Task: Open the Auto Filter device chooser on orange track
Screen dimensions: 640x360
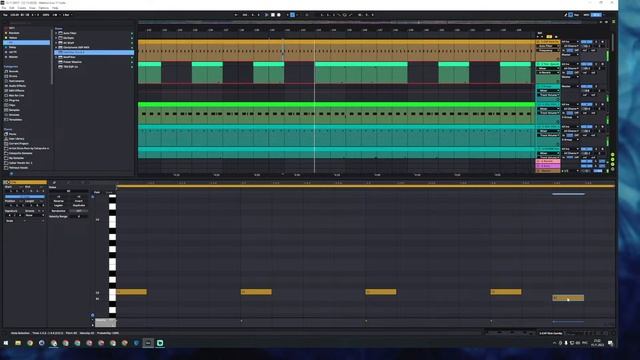Action: point(549,46)
